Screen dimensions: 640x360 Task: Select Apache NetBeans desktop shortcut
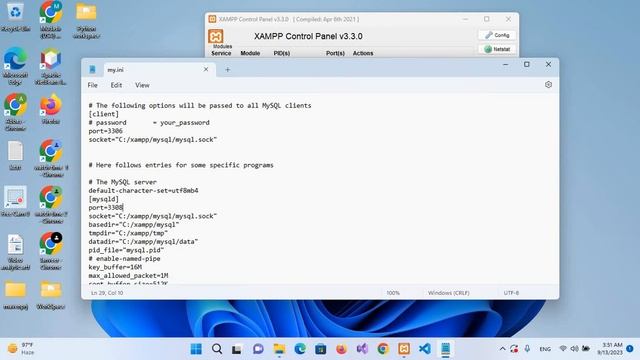tap(51, 67)
